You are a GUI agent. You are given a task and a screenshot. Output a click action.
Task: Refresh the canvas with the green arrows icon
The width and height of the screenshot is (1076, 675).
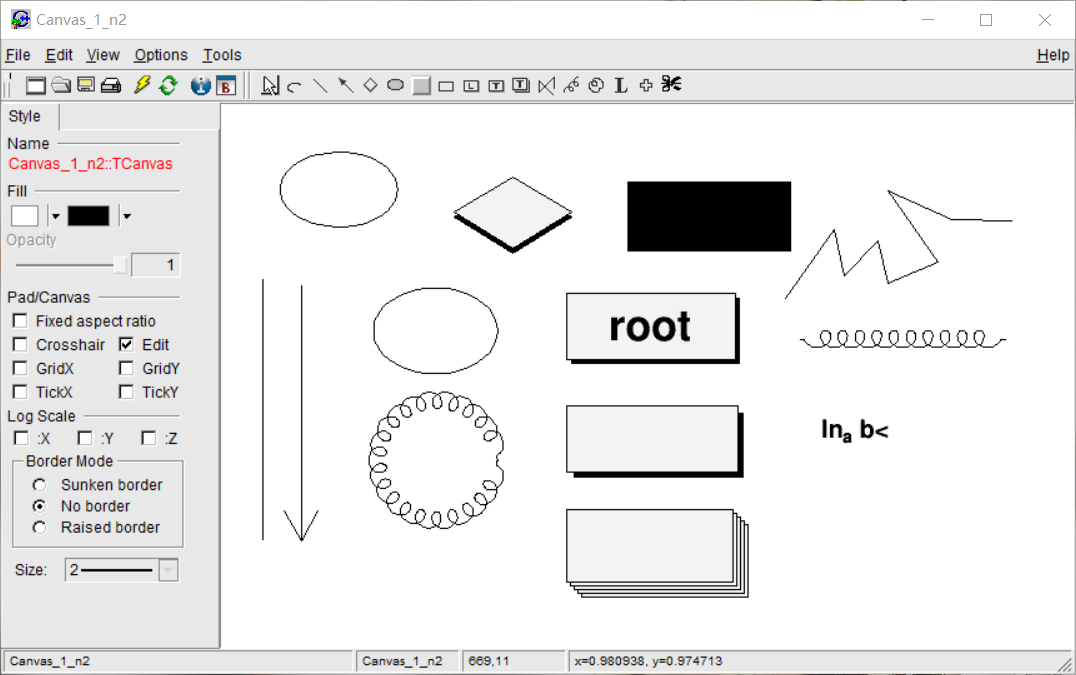(168, 85)
